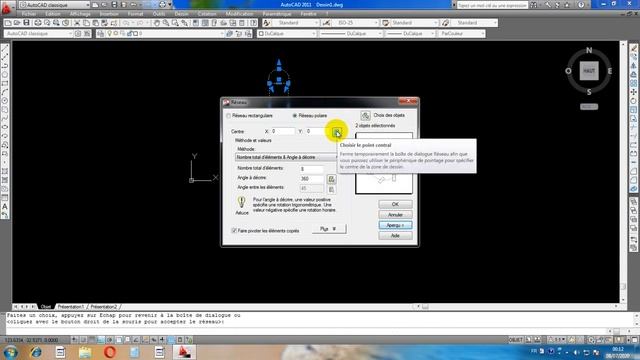Image resolution: width=640 pixels, height=360 pixels.
Task: Open the layer control dropdown
Action: 165,34
